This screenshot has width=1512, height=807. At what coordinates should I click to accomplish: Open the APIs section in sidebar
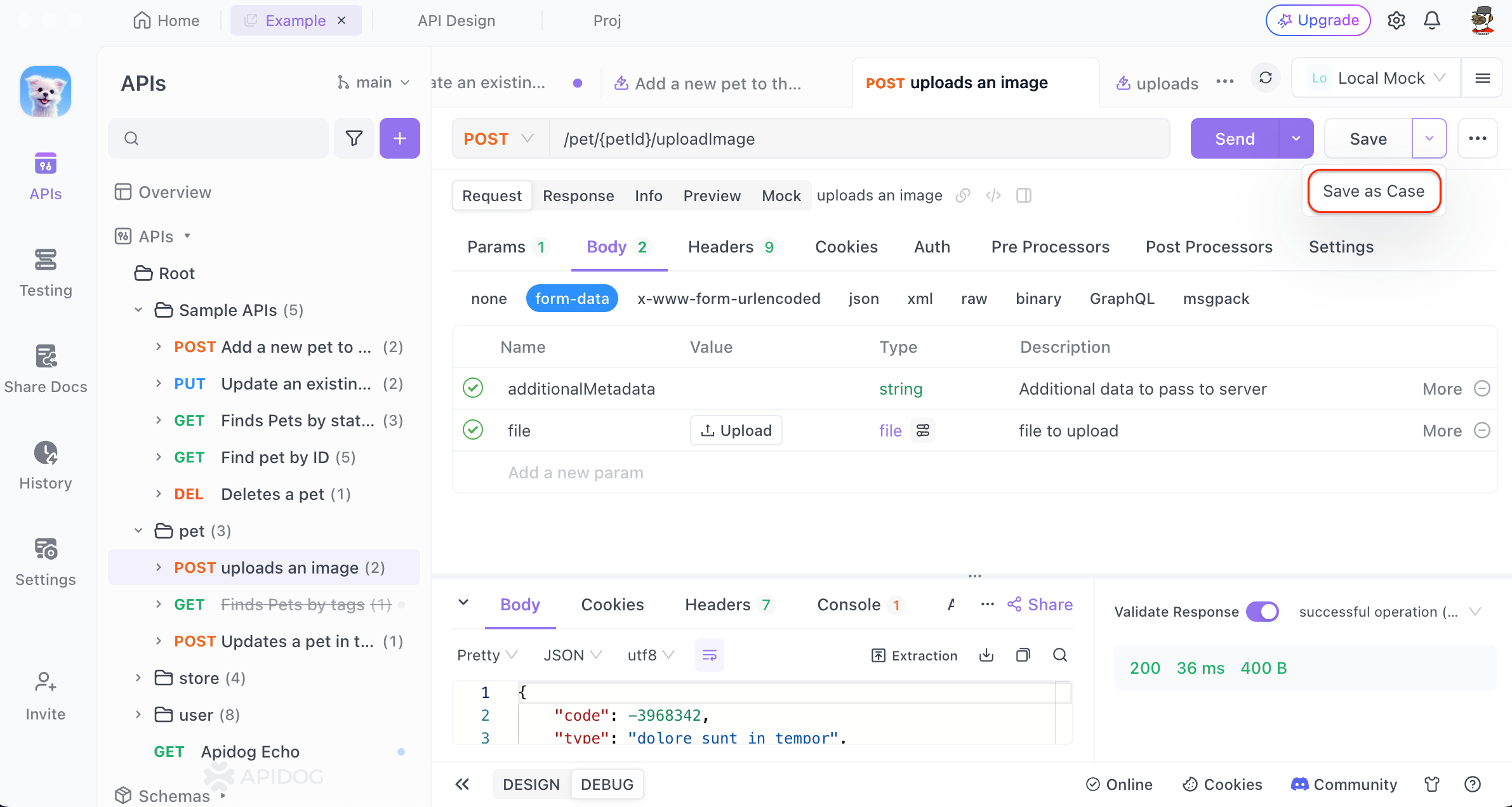click(46, 177)
